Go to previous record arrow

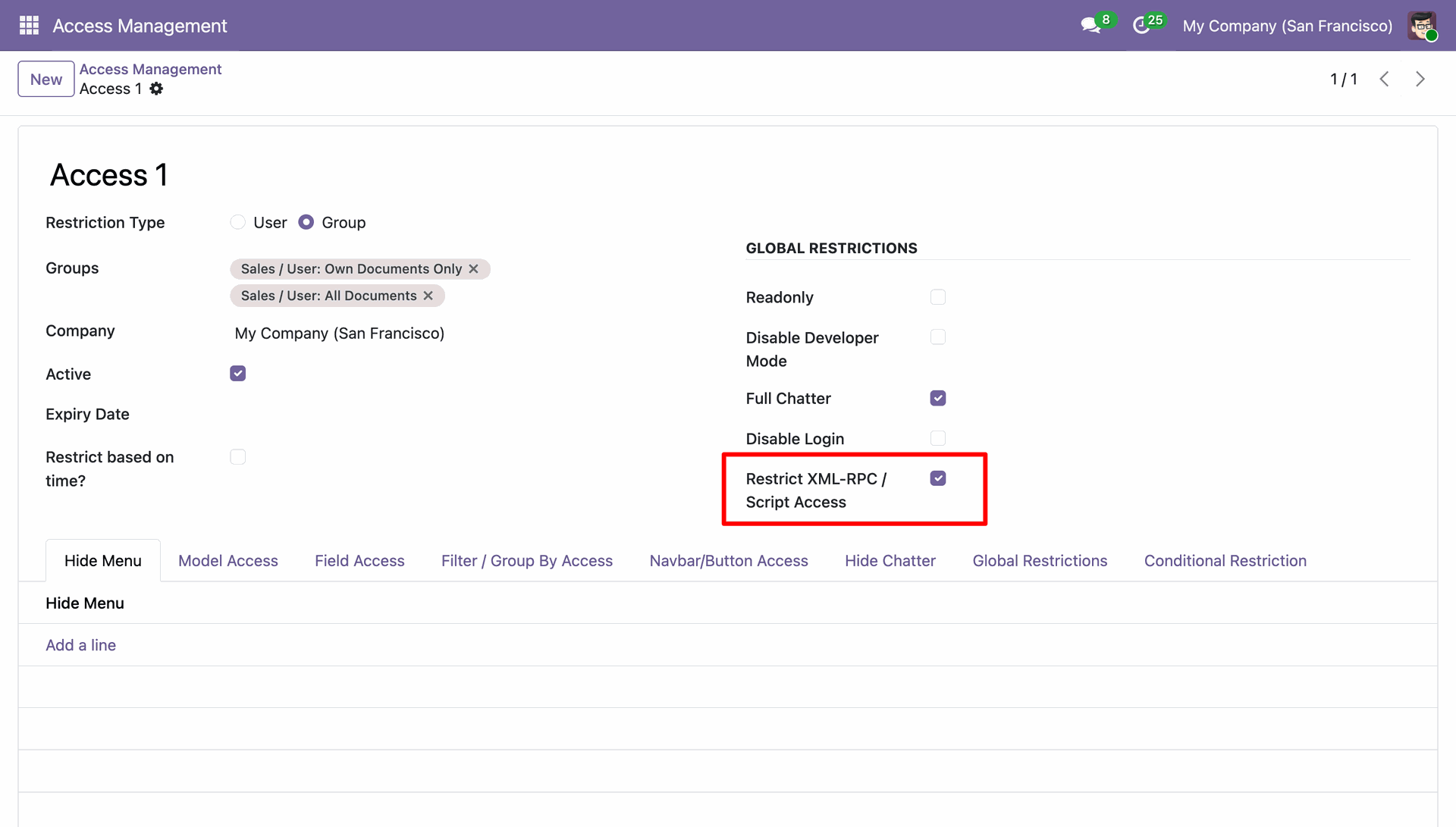[1384, 79]
